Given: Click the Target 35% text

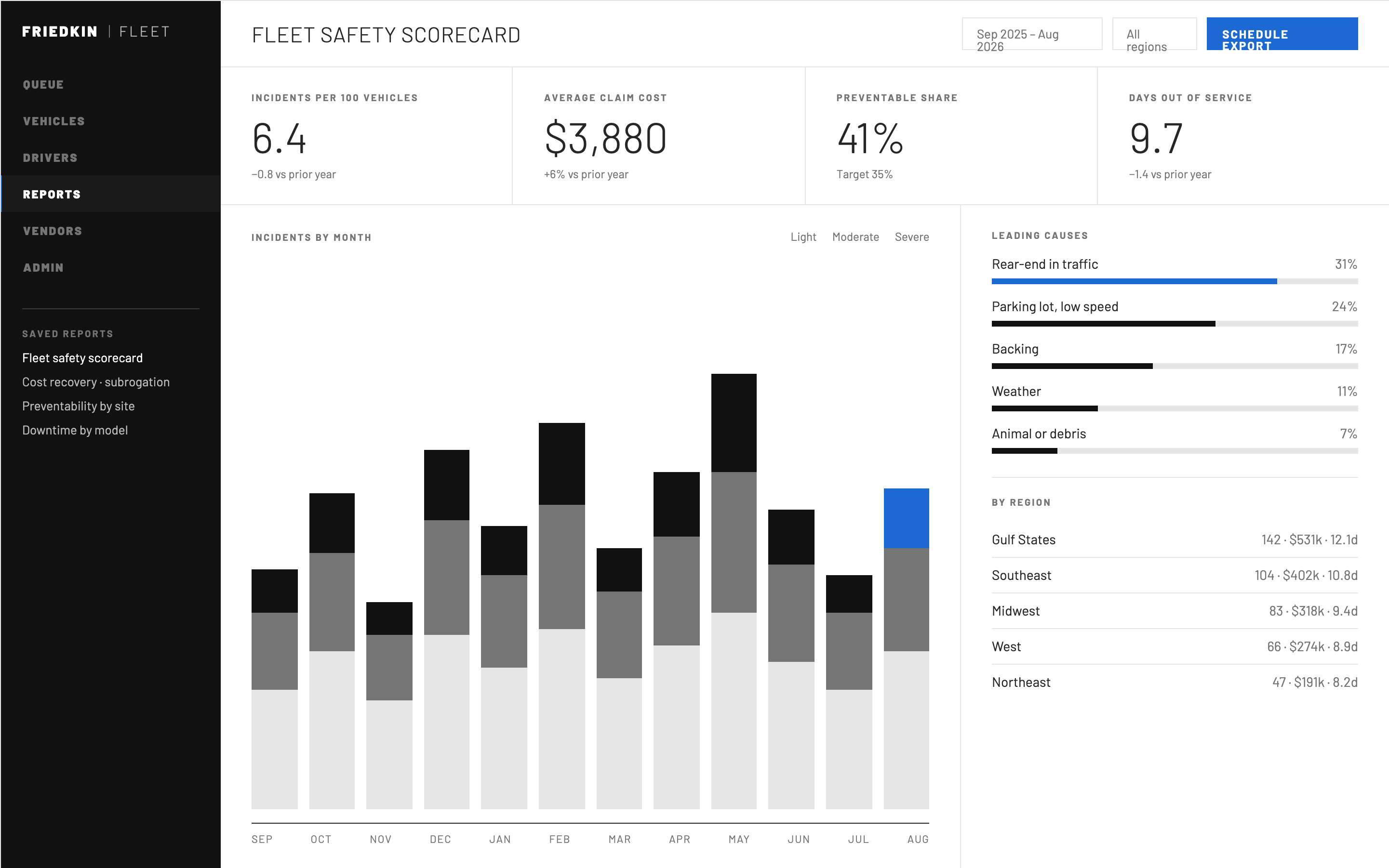Looking at the screenshot, I should point(864,174).
